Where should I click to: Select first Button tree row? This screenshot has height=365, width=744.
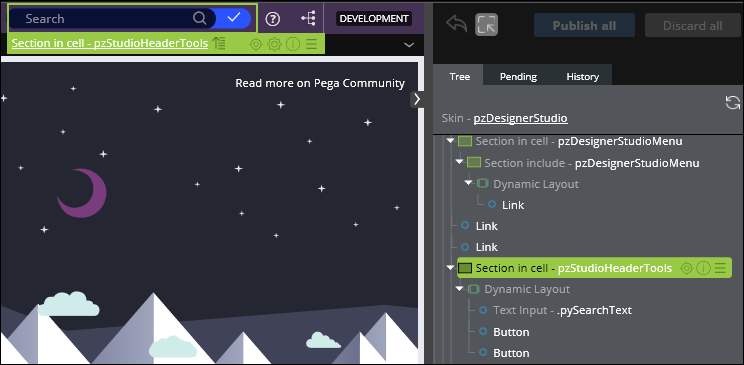tap(511, 332)
